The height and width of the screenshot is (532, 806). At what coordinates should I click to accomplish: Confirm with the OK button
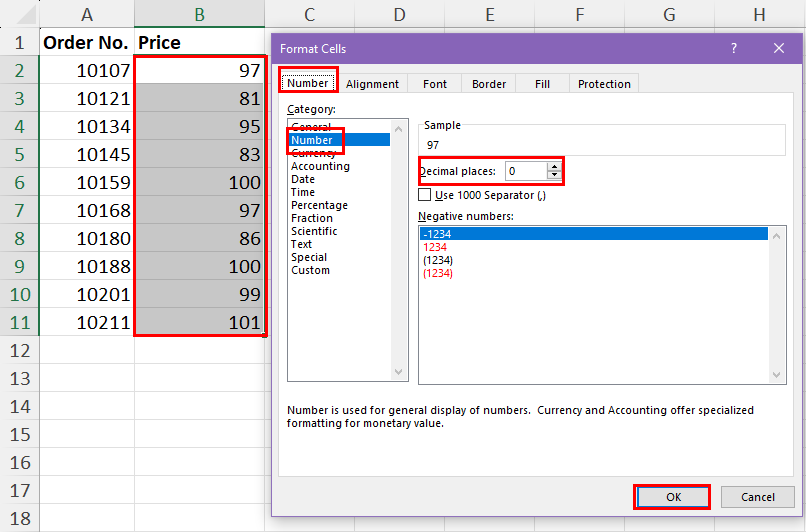(673, 497)
